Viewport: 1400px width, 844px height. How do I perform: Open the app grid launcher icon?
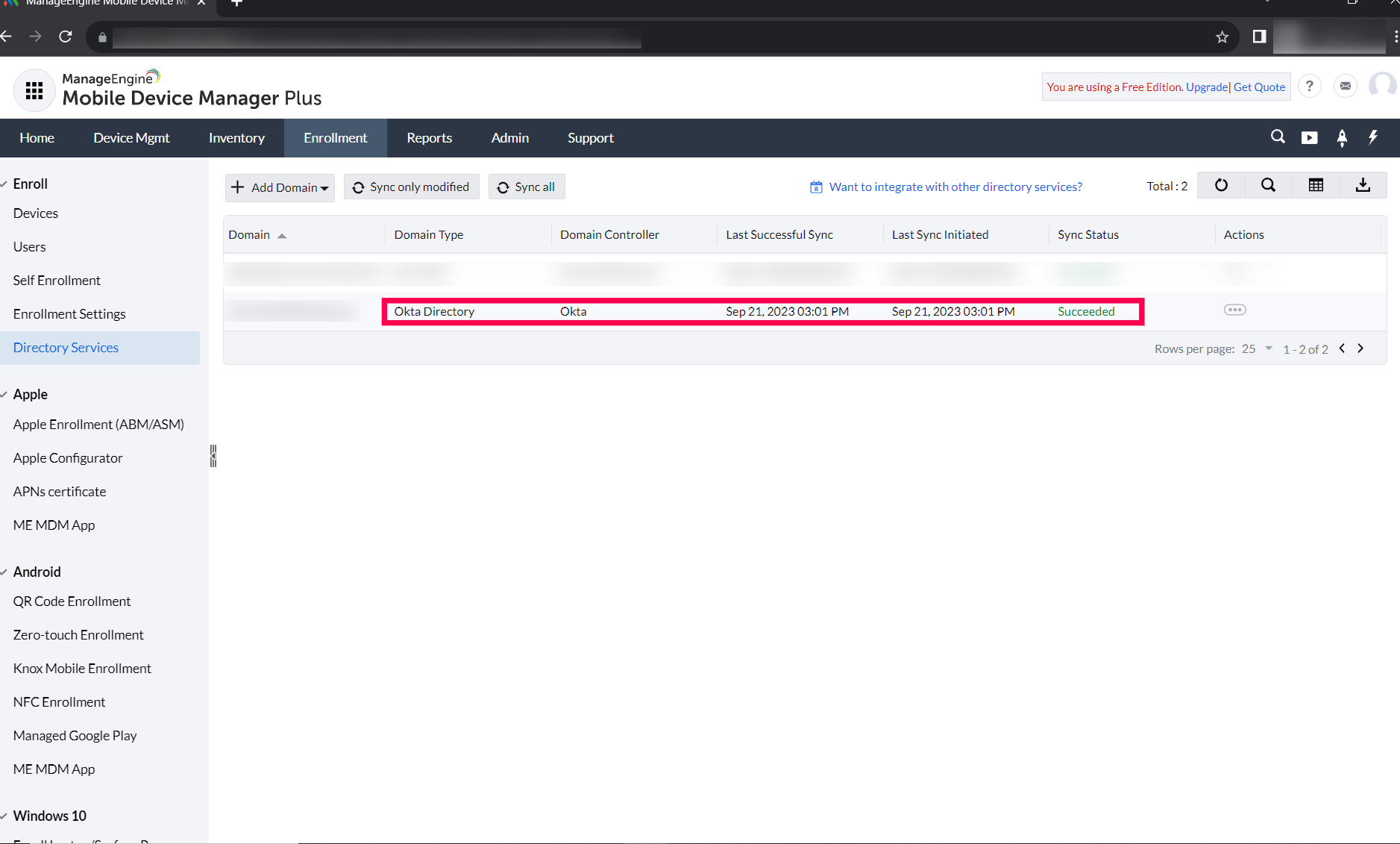(34, 90)
